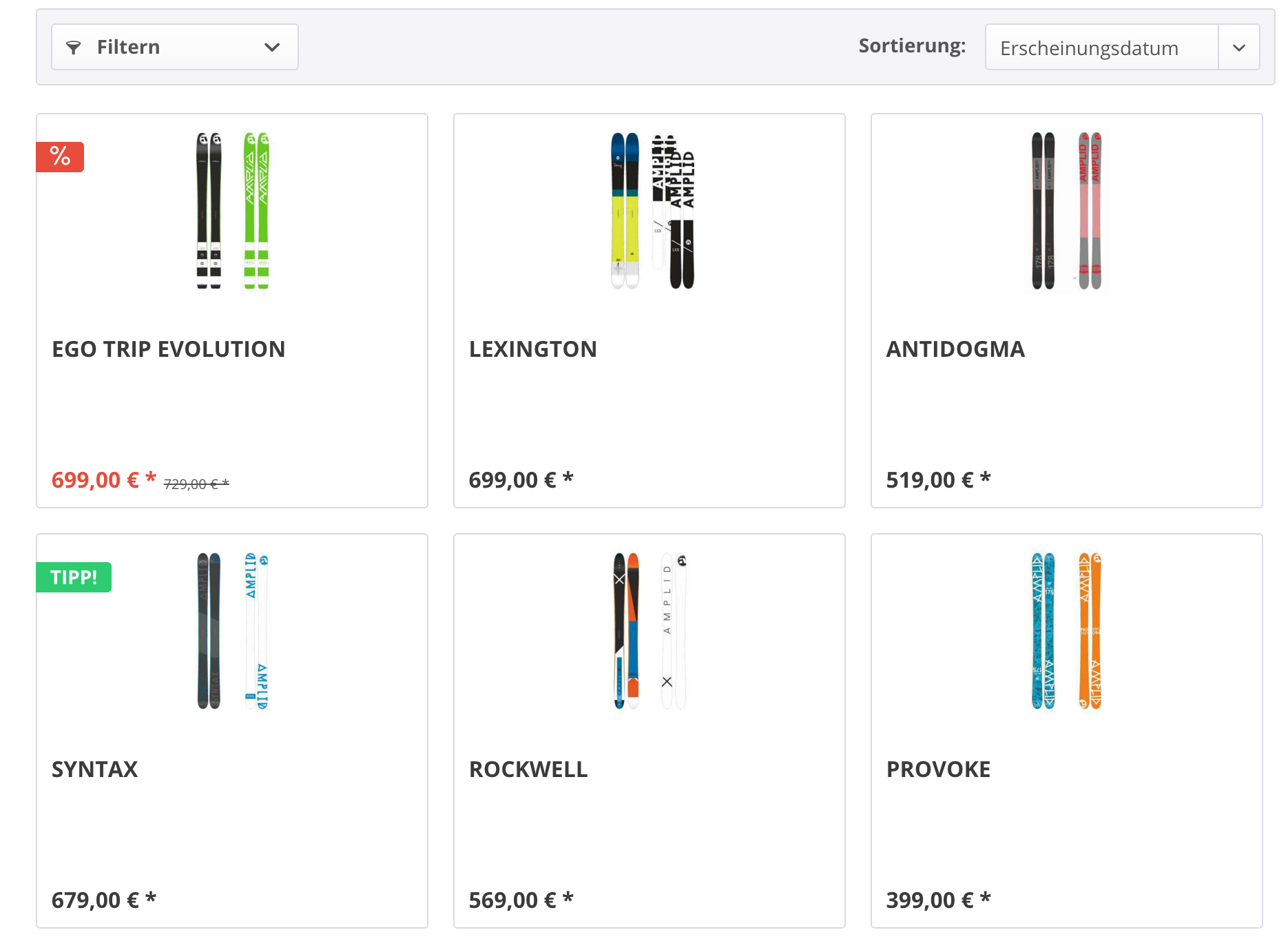Click the 519,00 € Antidogma price
The image size is (1288, 941).
[938, 479]
